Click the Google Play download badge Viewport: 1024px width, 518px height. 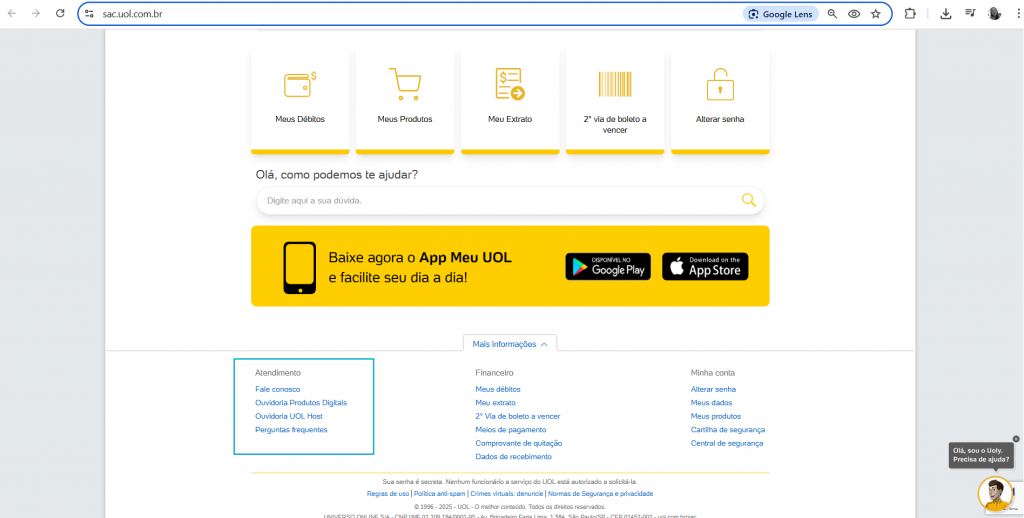coord(608,267)
